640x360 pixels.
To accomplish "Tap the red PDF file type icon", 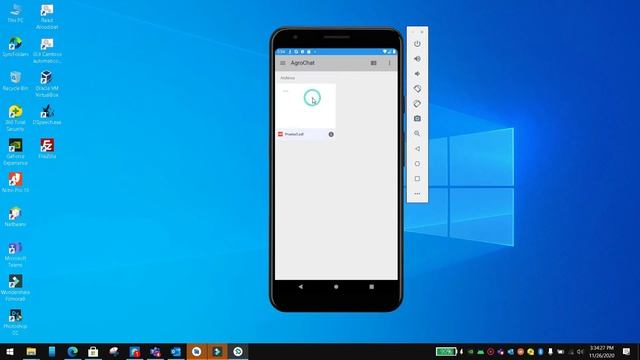I will click(x=280, y=134).
